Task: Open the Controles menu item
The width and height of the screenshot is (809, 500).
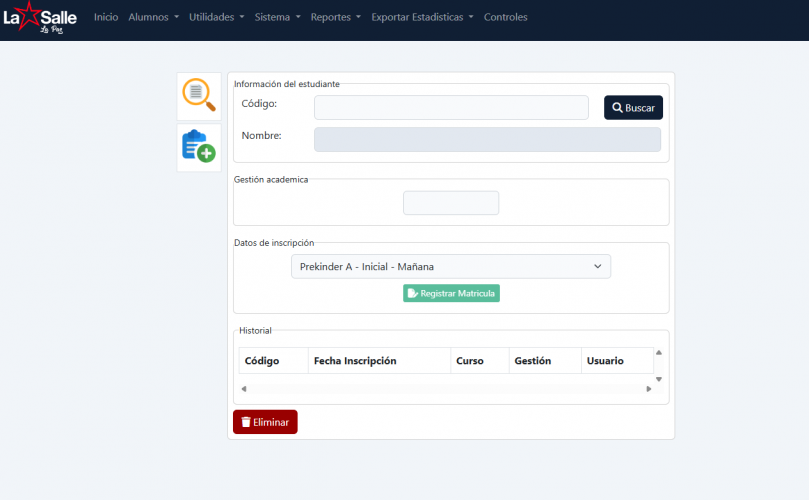Action: point(505,17)
